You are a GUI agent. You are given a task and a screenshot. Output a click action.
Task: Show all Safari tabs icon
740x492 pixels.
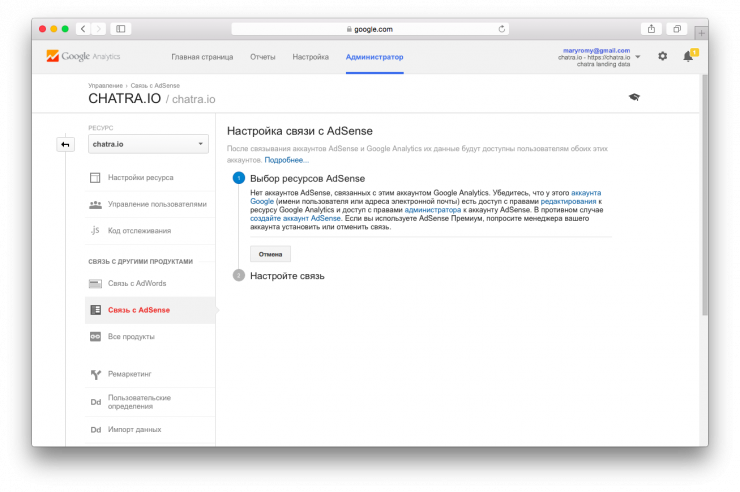click(677, 29)
